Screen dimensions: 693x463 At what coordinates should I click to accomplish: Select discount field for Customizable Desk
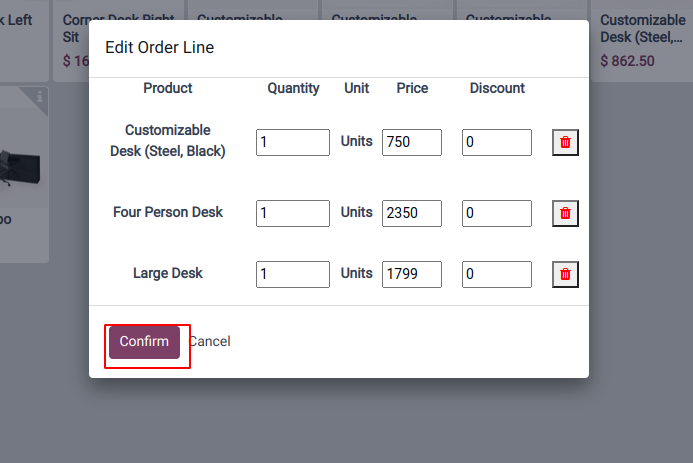pyautogui.click(x=496, y=142)
